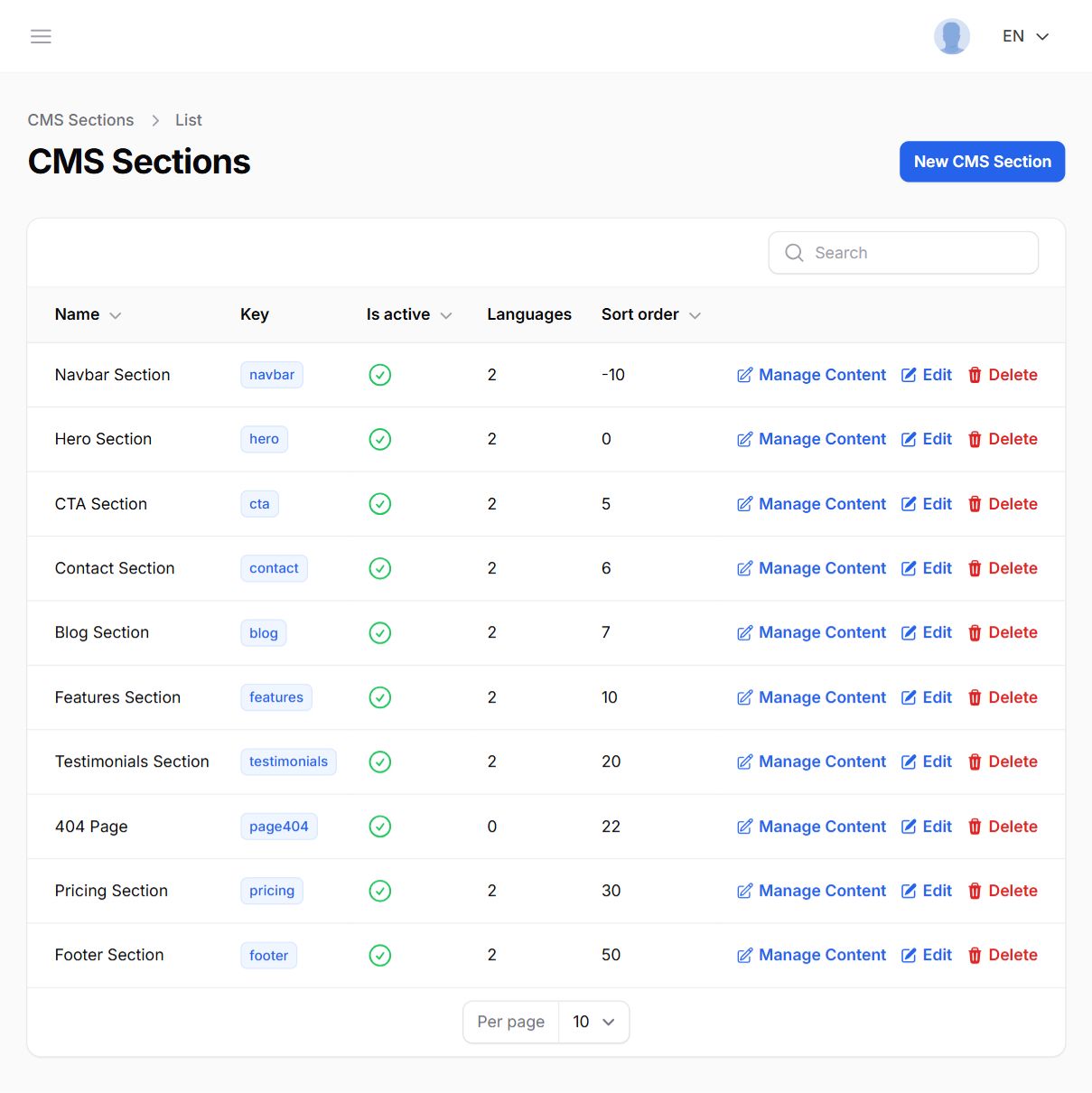Open the hamburger sidebar menu
Screen dimensions: 1092x1093
click(41, 36)
